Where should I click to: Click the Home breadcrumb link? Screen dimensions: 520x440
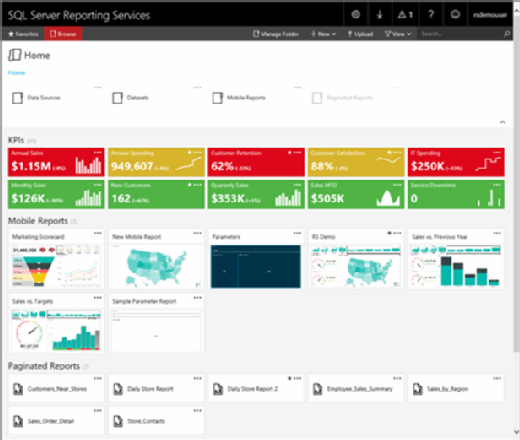tap(16, 73)
